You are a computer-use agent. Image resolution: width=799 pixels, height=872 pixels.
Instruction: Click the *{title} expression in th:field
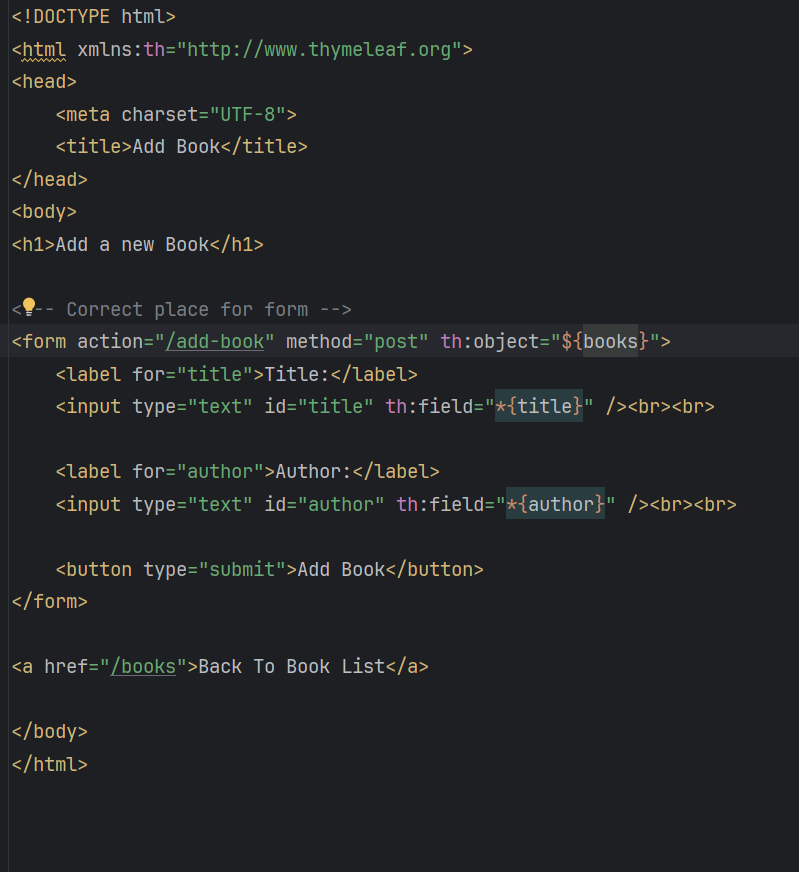(x=539, y=406)
